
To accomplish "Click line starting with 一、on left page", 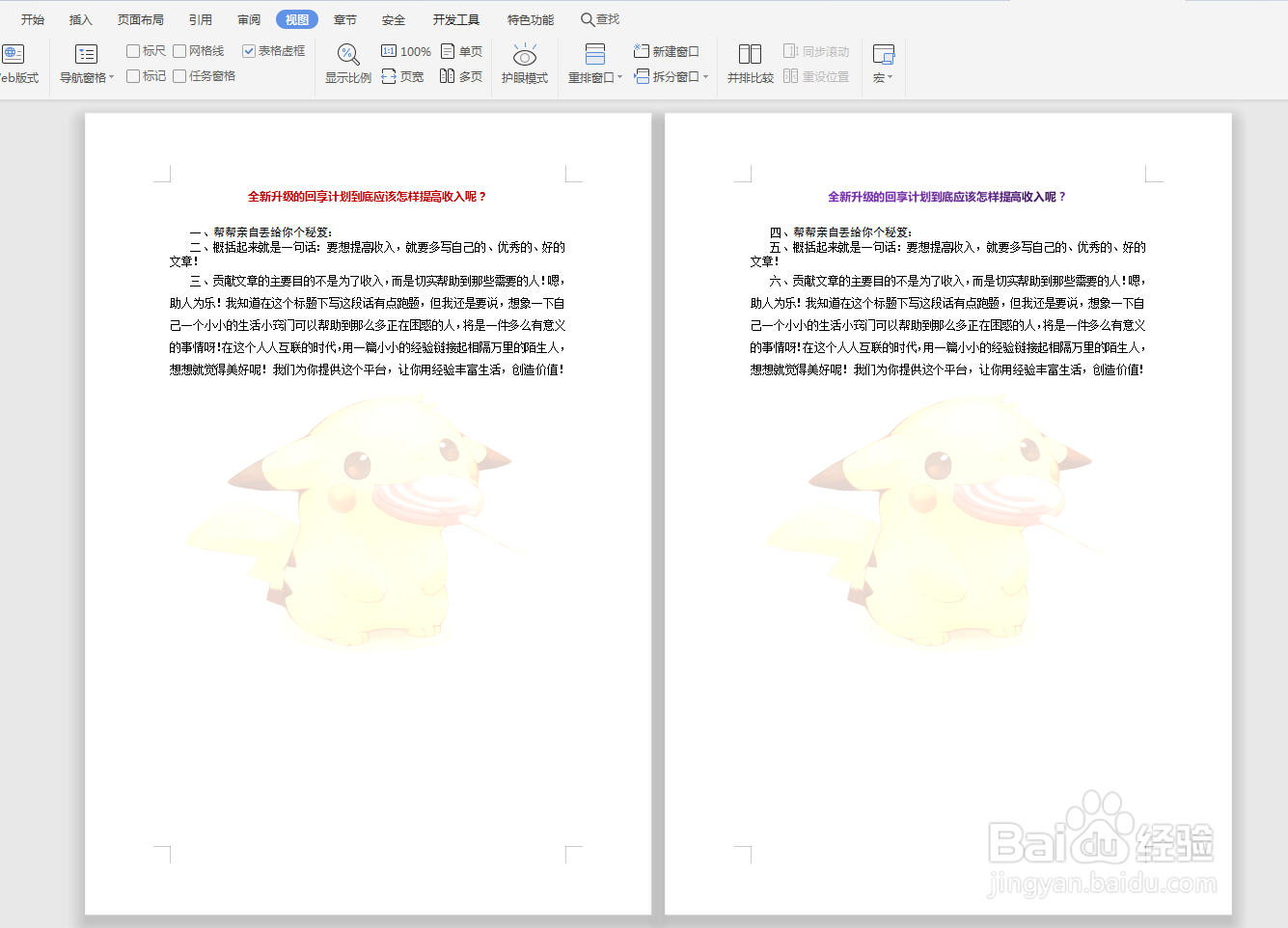I will [261, 232].
